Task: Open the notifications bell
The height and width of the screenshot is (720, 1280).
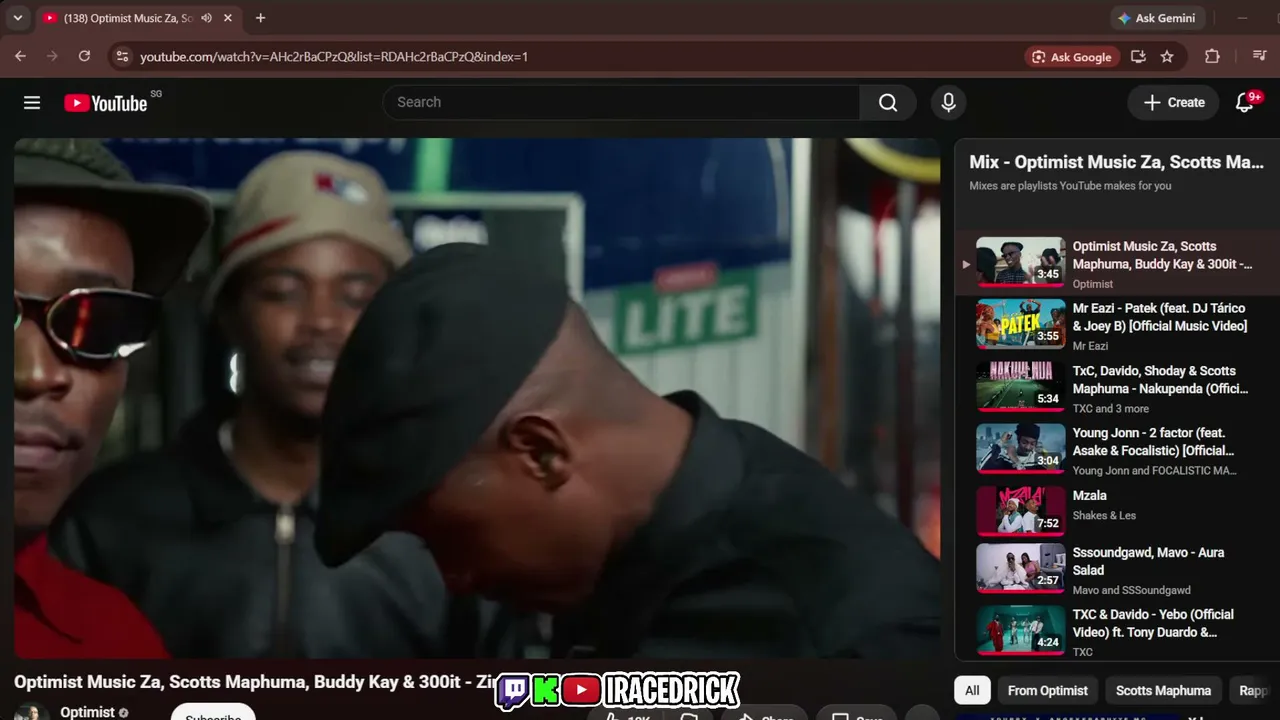Action: 1245,102
